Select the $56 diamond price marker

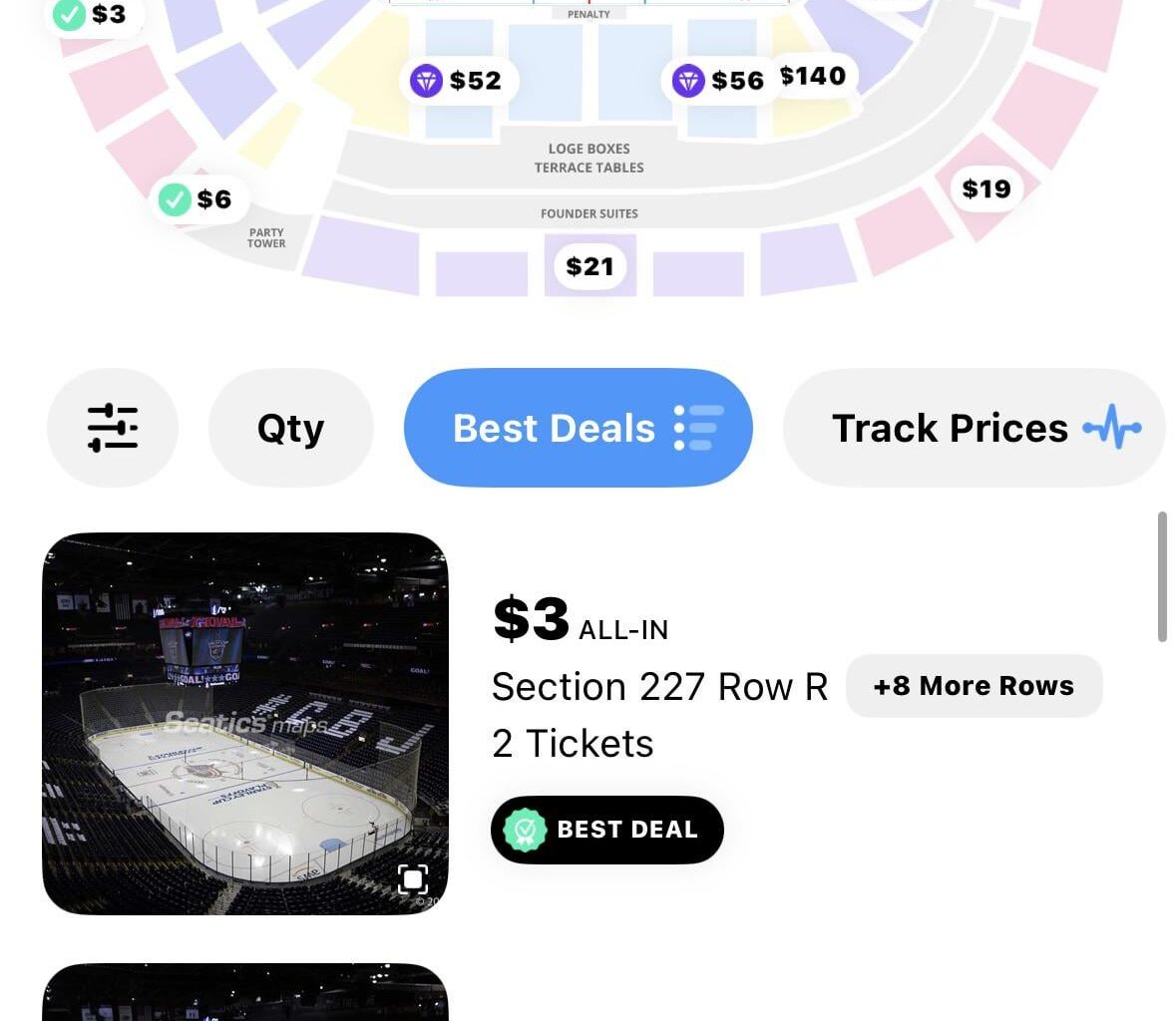click(x=720, y=81)
